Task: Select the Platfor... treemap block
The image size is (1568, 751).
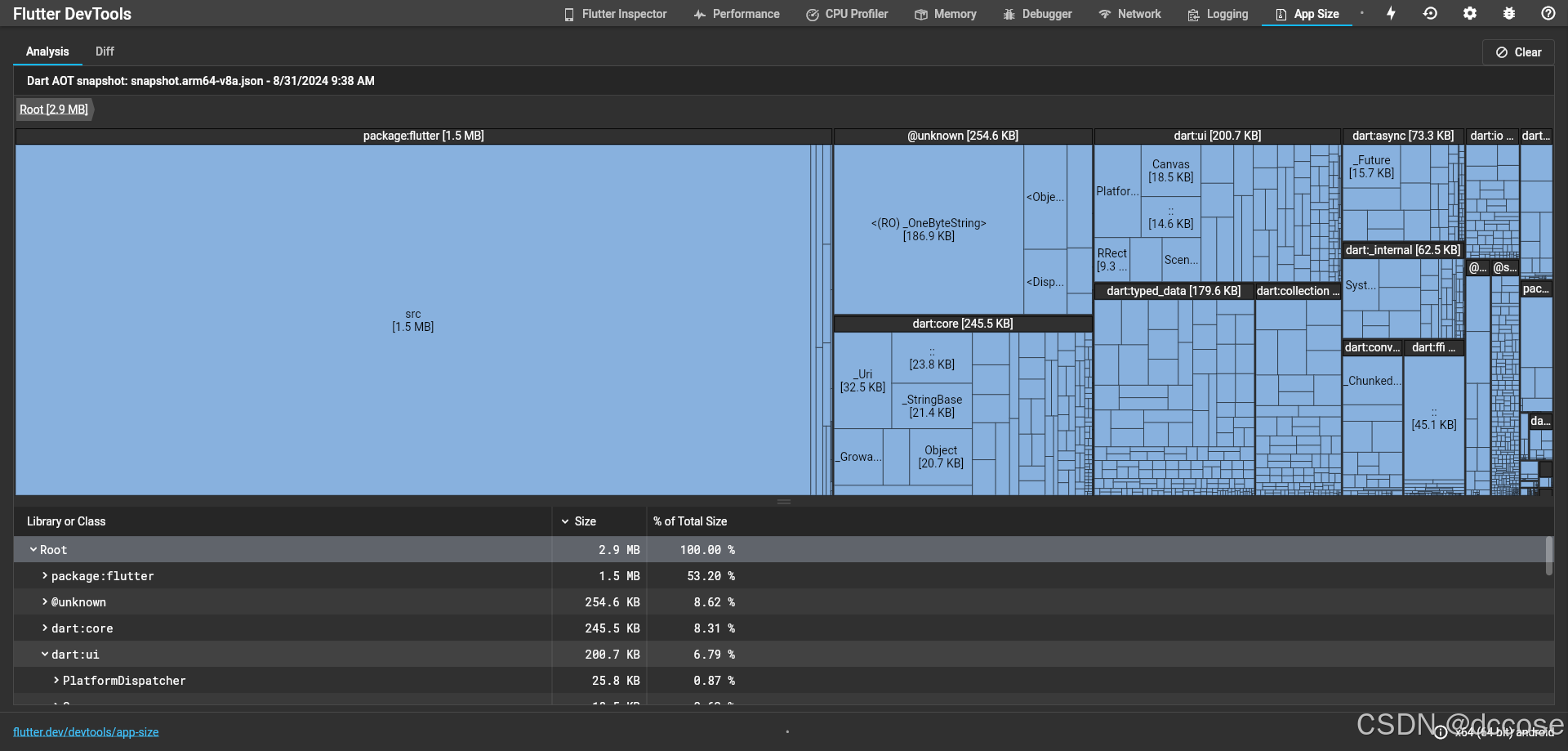Action: (1117, 191)
